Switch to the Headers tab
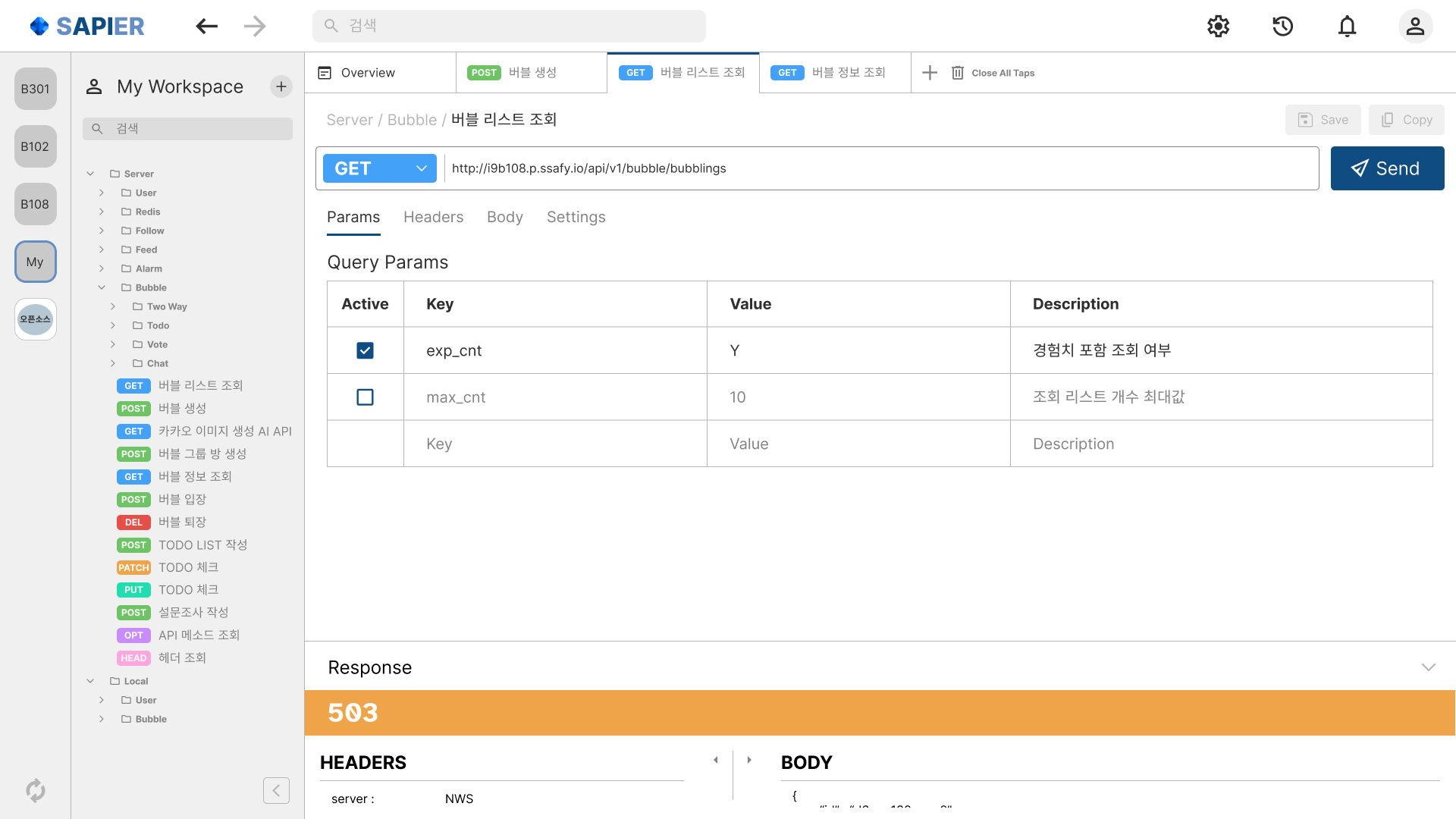The image size is (1456, 819). tap(433, 217)
